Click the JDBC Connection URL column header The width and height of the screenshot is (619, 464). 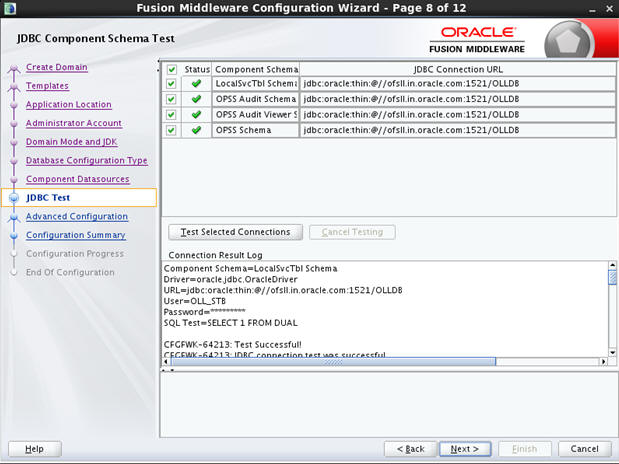tap(458, 70)
